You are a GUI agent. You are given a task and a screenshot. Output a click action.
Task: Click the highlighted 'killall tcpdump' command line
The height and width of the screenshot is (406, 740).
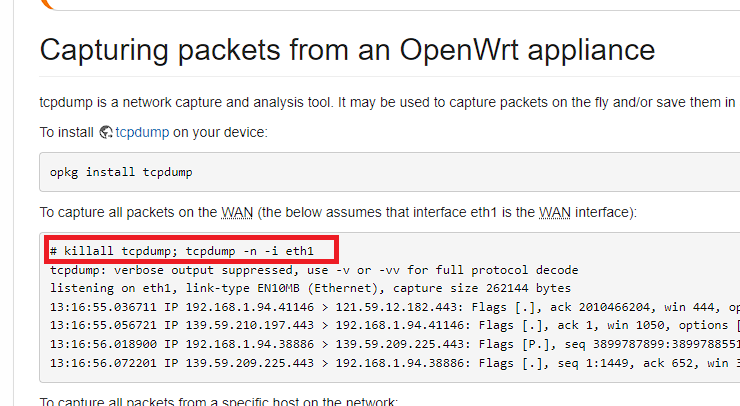[x=182, y=251]
